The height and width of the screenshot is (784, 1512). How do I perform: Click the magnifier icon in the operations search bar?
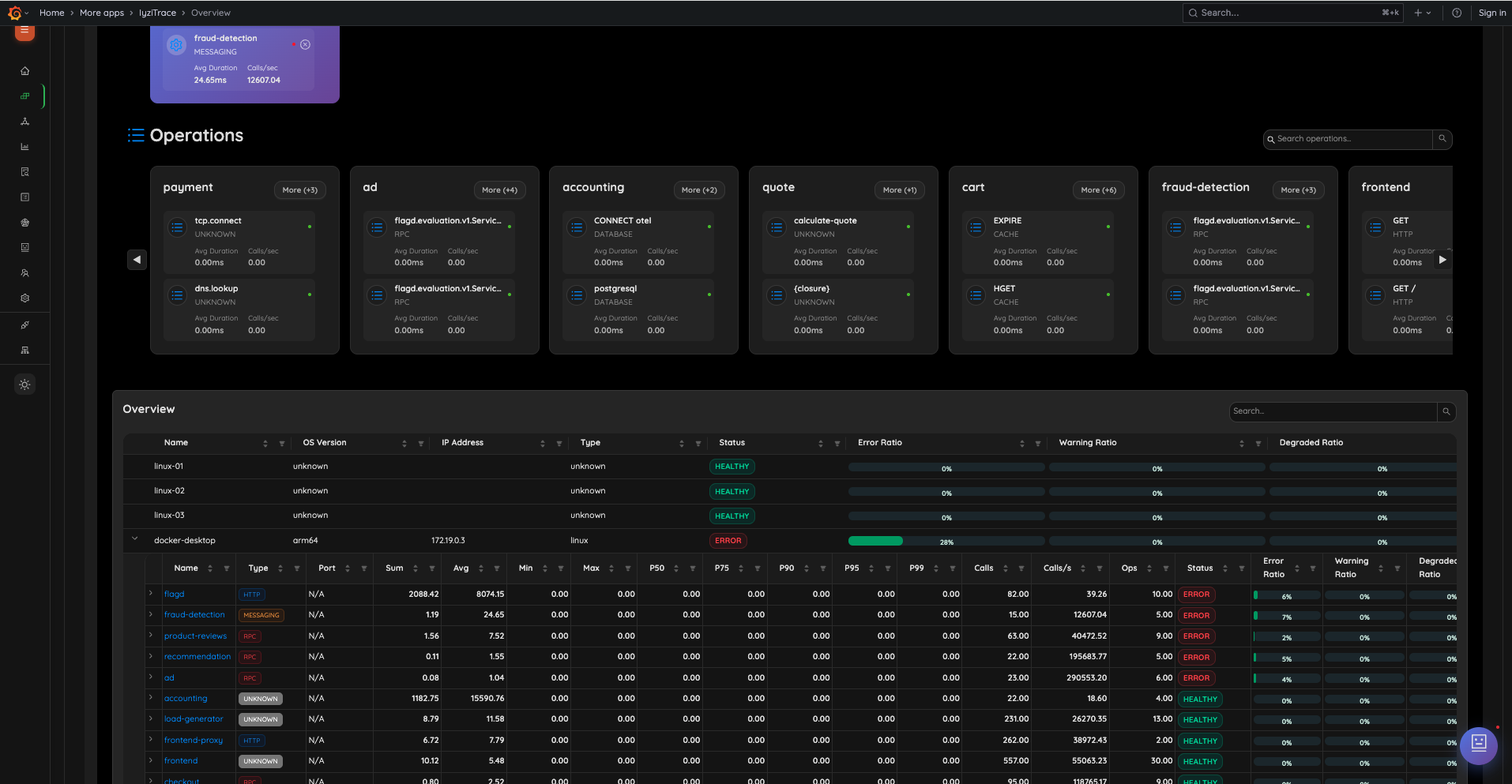1442,139
